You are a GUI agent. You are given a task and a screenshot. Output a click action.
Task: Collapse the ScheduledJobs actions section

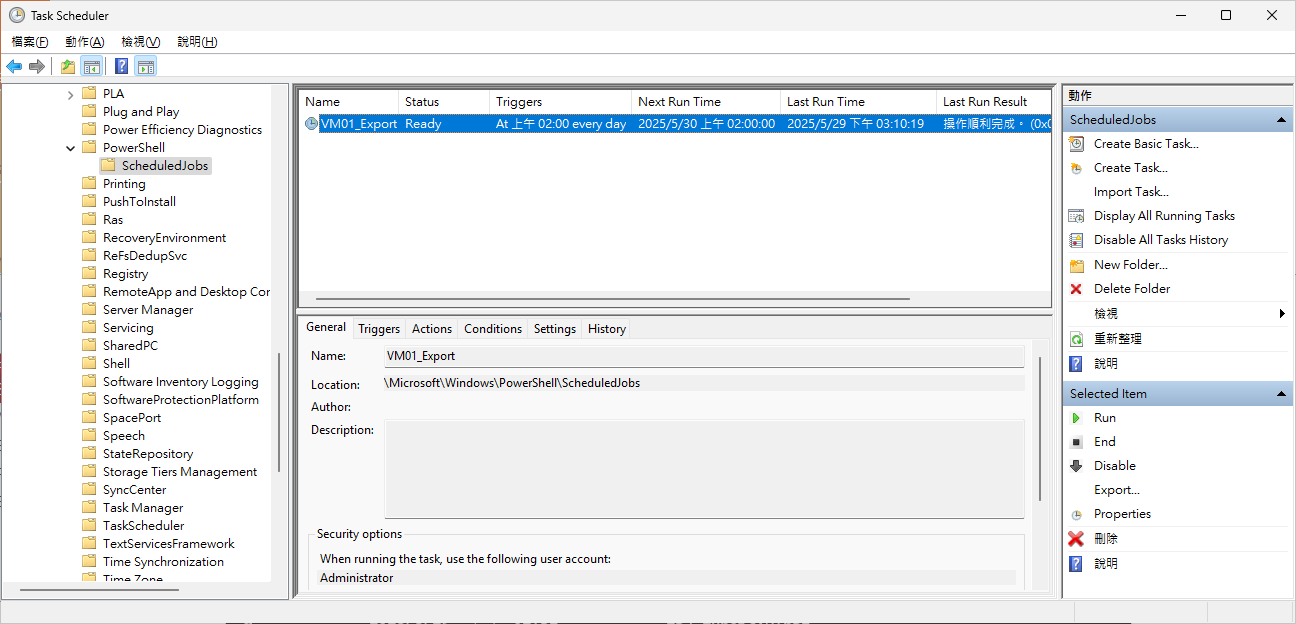(x=1279, y=120)
